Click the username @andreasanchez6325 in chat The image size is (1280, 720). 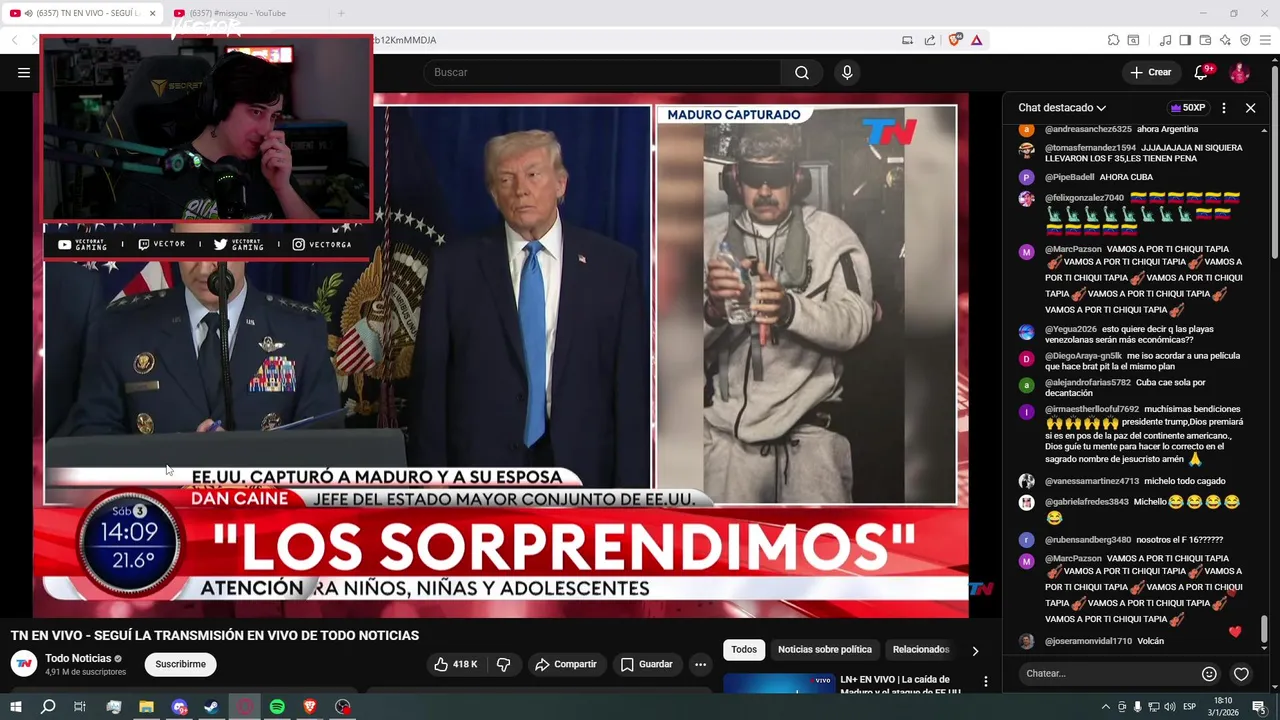pyautogui.click(x=1088, y=129)
